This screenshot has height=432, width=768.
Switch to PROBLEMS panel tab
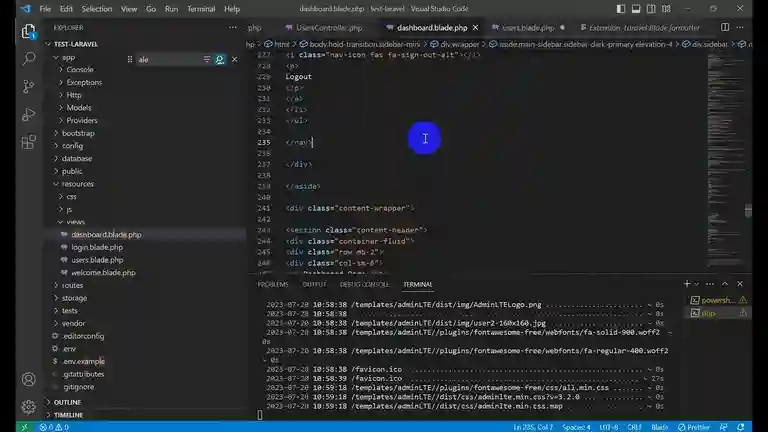(273, 285)
